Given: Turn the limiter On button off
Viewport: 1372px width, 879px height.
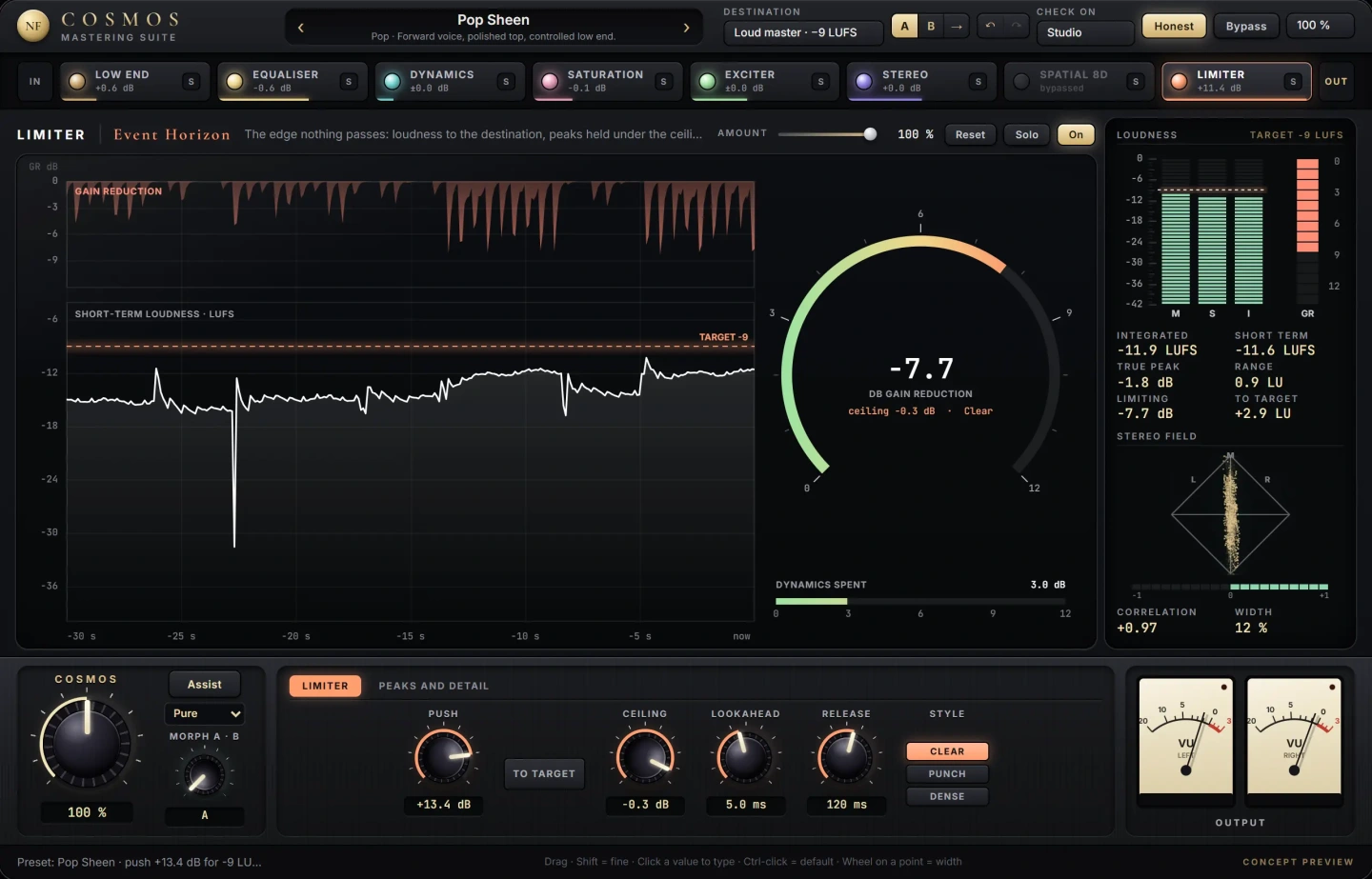Looking at the screenshot, I should click(1076, 134).
